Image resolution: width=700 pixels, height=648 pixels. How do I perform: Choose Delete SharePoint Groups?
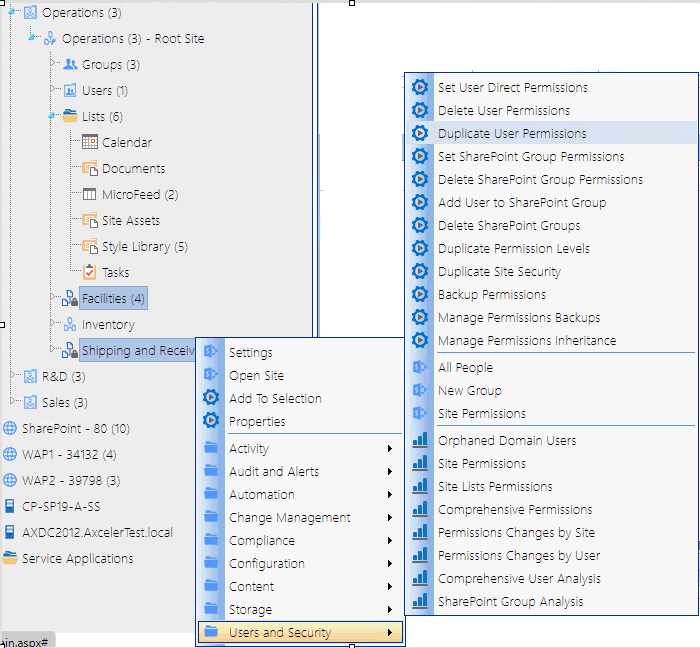coord(552,225)
